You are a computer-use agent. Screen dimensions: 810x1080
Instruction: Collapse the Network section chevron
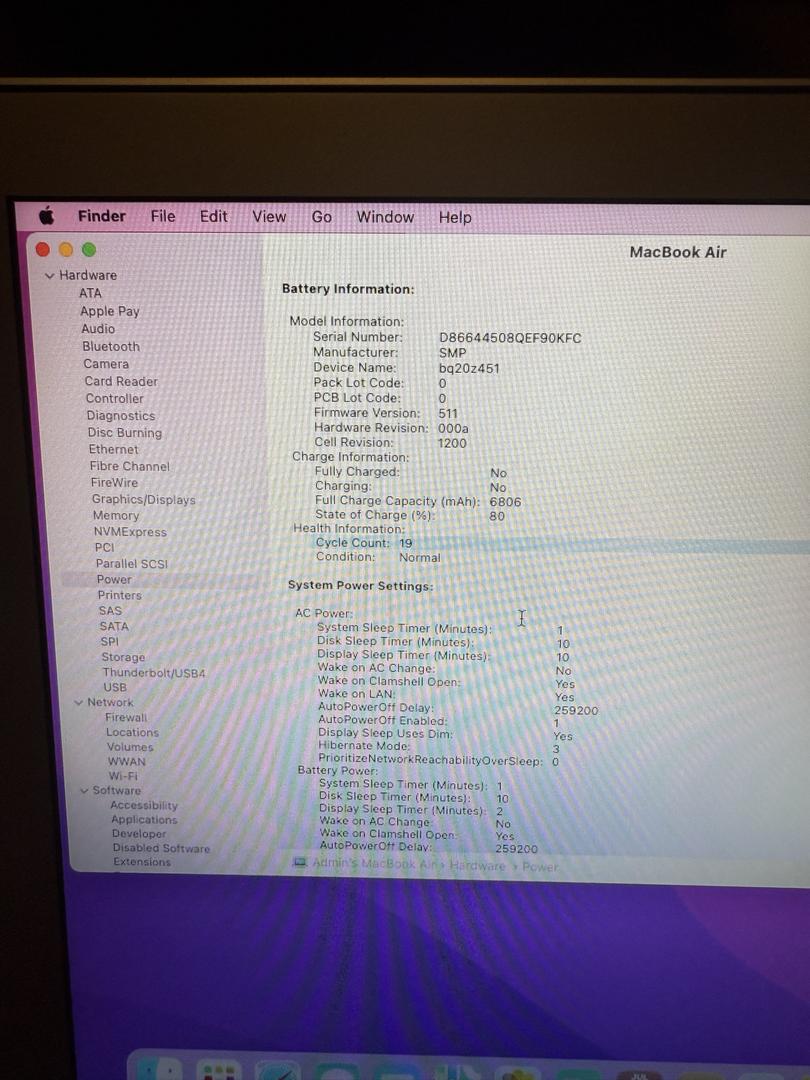(78, 703)
